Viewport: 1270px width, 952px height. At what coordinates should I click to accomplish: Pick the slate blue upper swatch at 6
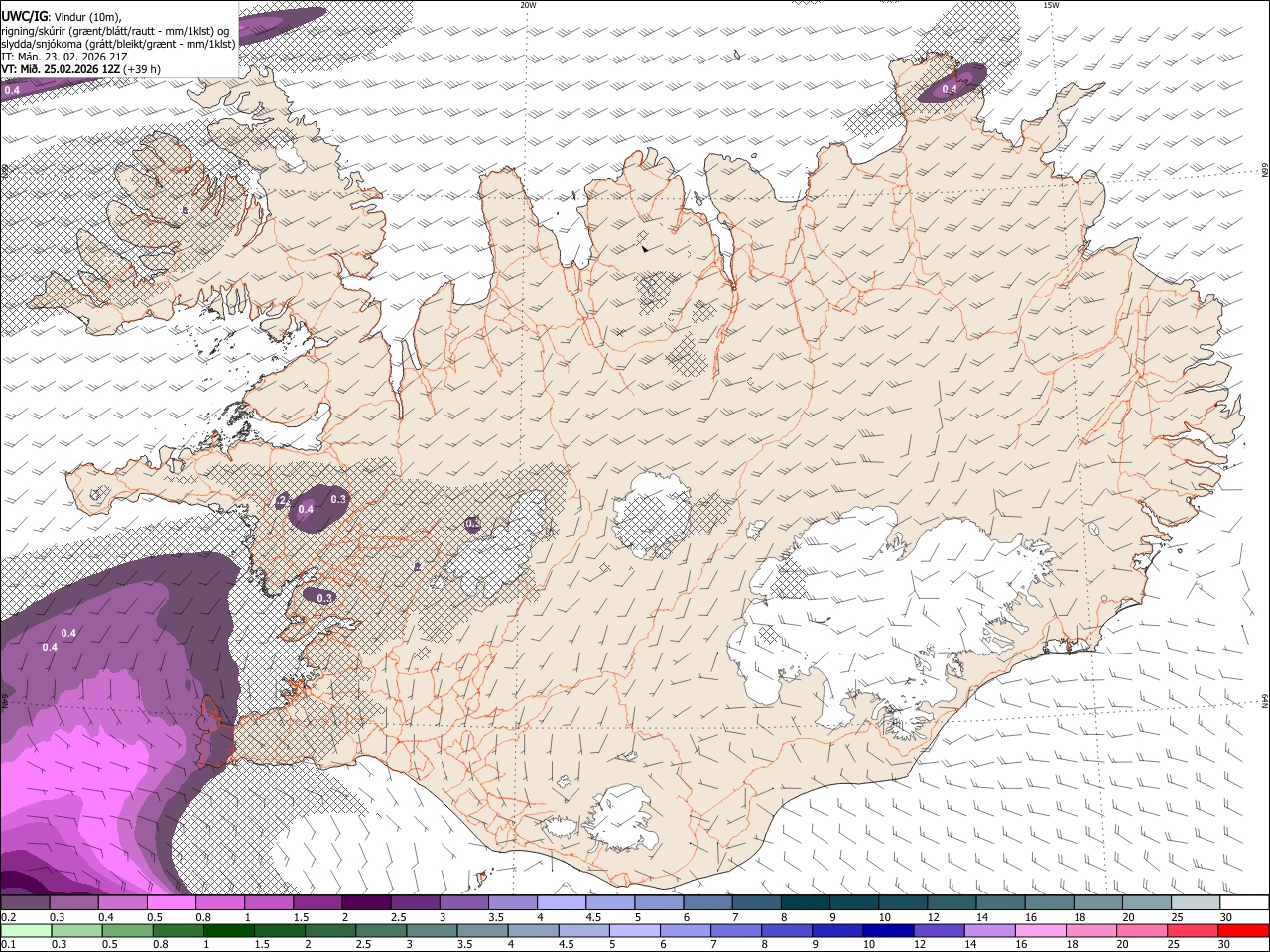click(708, 903)
